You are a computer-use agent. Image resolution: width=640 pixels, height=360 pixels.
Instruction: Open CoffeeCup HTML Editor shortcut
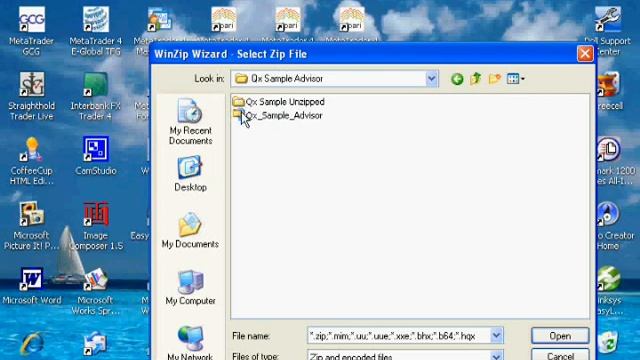tap(31, 161)
